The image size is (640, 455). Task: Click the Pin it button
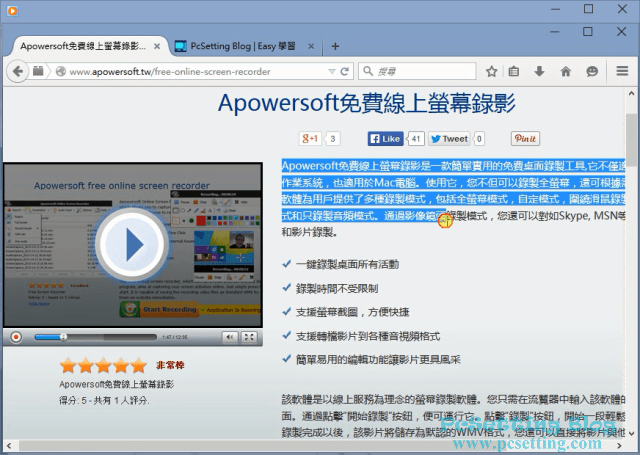pos(525,139)
